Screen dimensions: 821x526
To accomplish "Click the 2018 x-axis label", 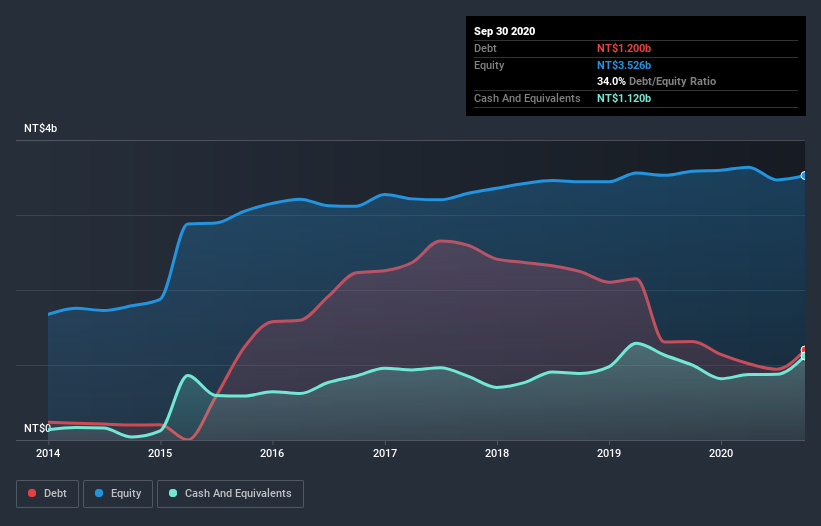I will 497,453.
